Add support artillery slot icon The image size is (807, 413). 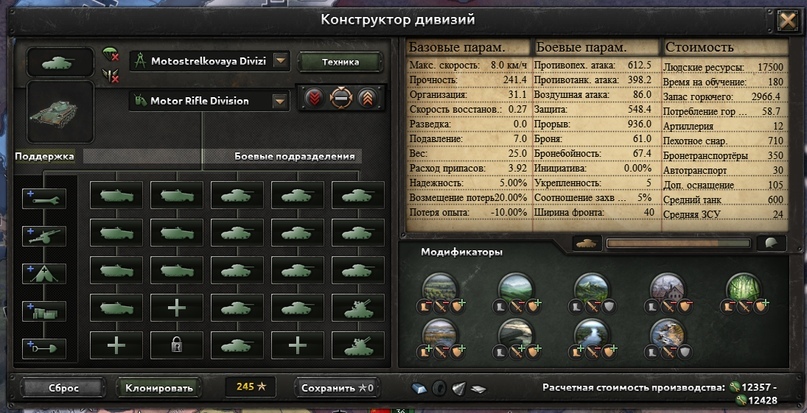(x=44, y=236)
